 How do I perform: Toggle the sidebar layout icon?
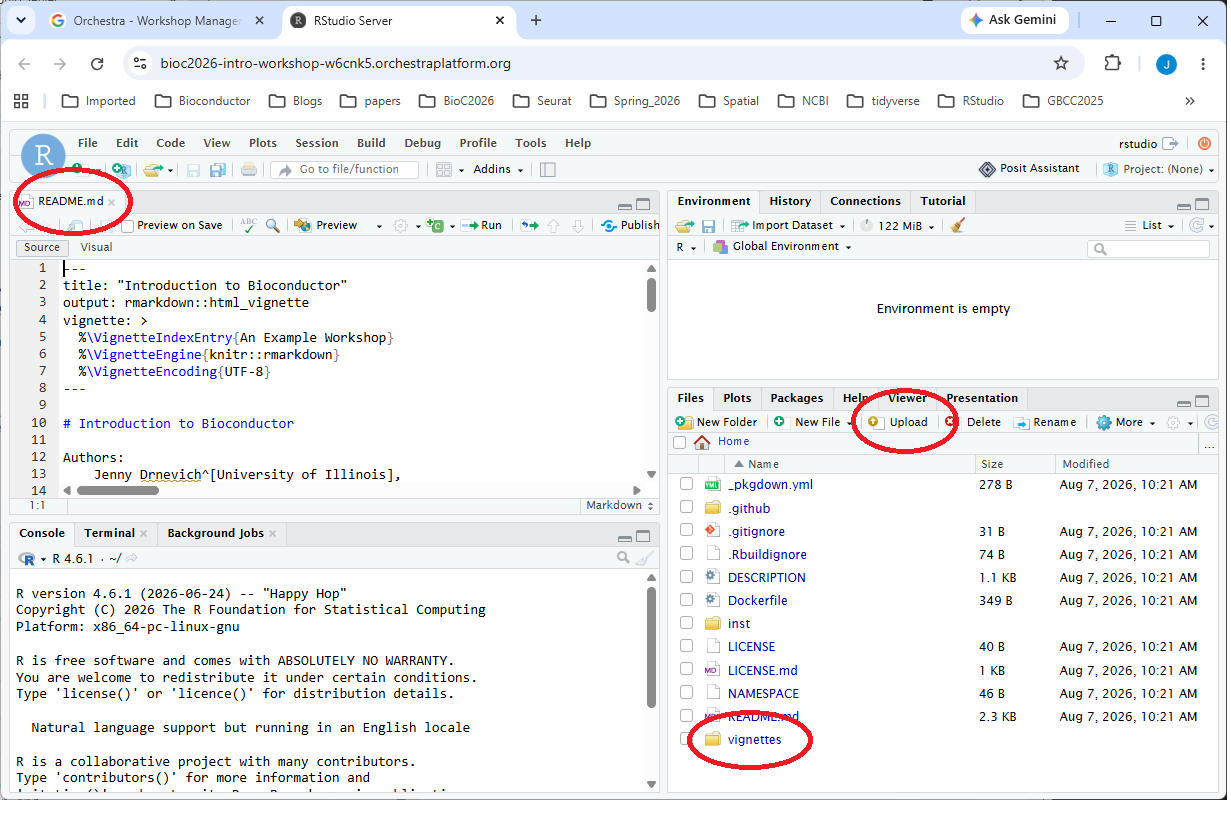[x=547, y=170]
